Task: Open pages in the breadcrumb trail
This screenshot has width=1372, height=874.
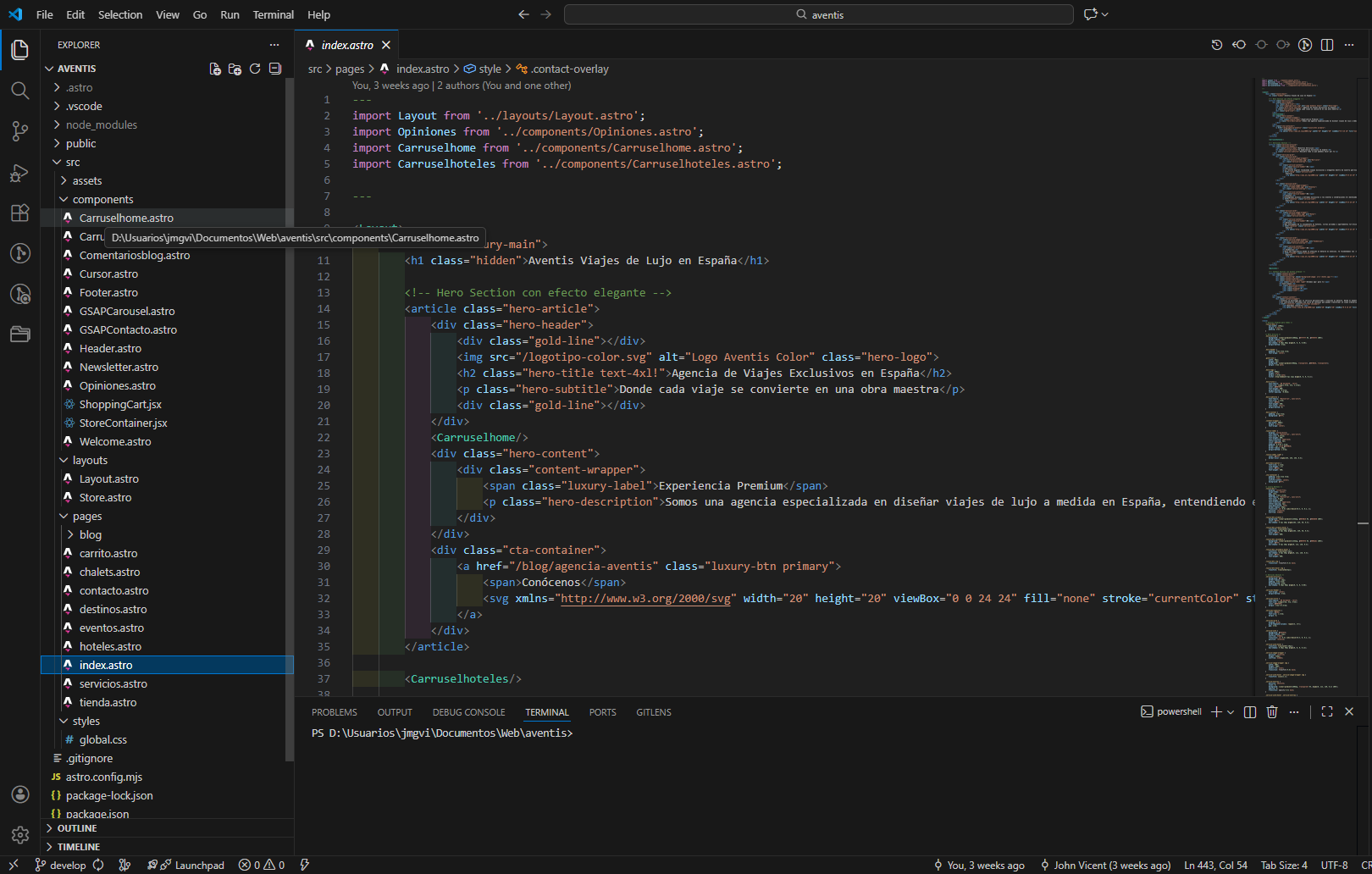Action: pos(351,69)
